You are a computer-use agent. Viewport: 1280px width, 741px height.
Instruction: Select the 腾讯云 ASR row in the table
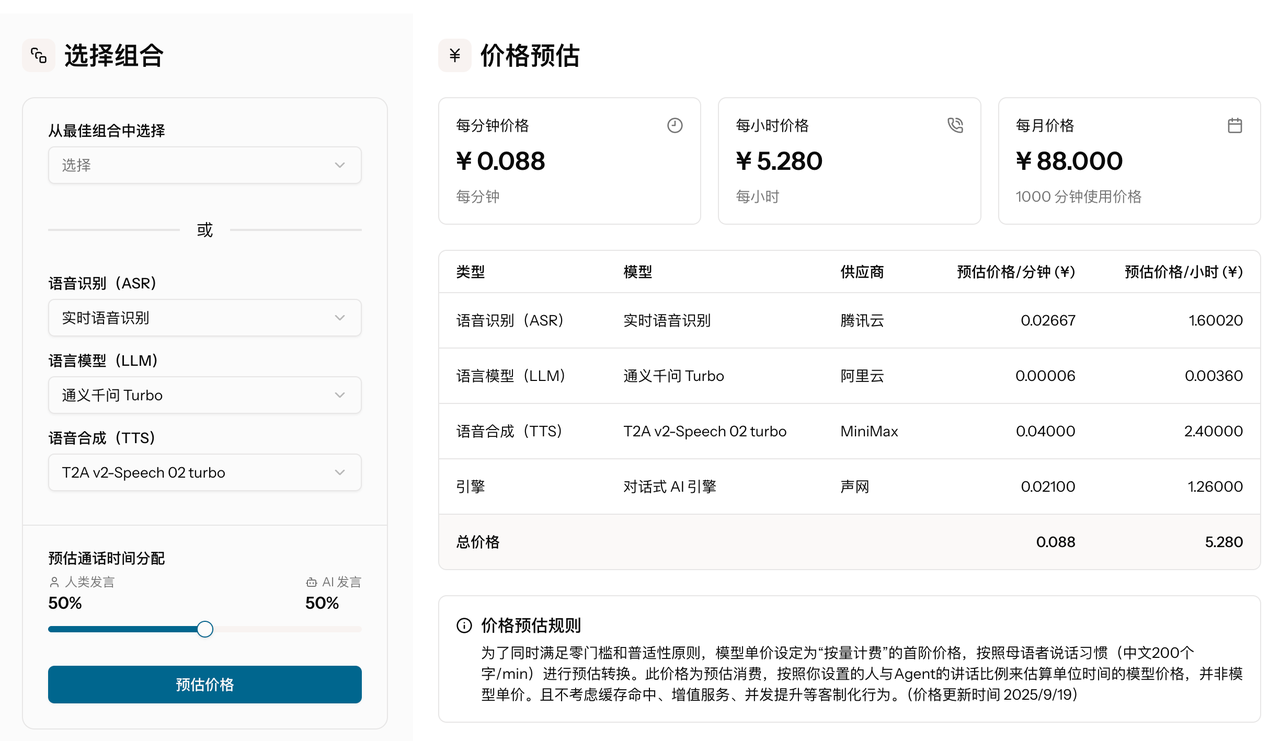[849, 320]
